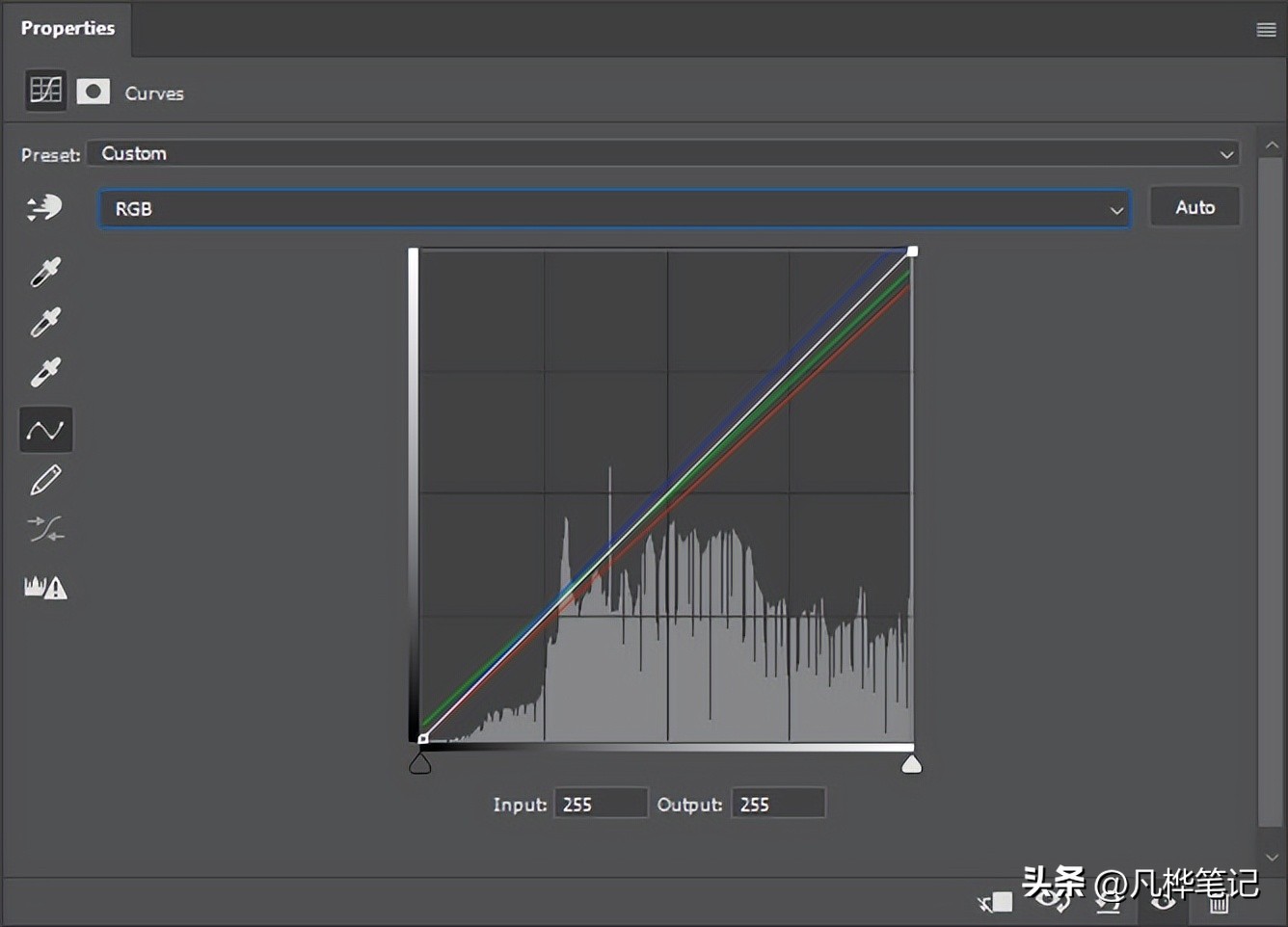
Task: Switch to the Properties tab
Action: tap(67, 29)
